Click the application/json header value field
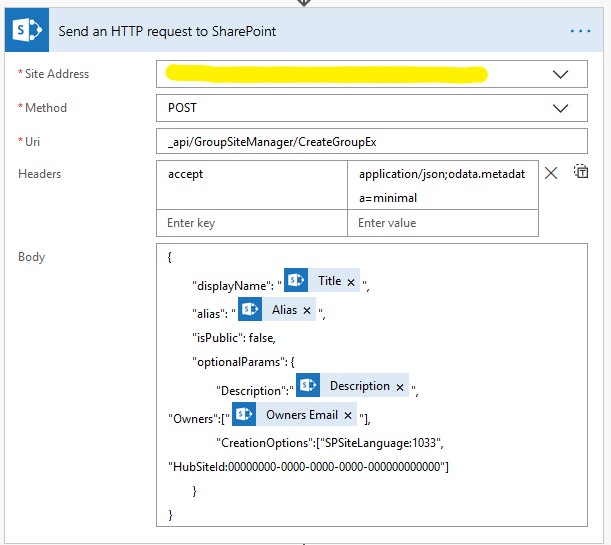Image resolution: width=611 pixels, height=545 pixels. click(x=443, y=185)
